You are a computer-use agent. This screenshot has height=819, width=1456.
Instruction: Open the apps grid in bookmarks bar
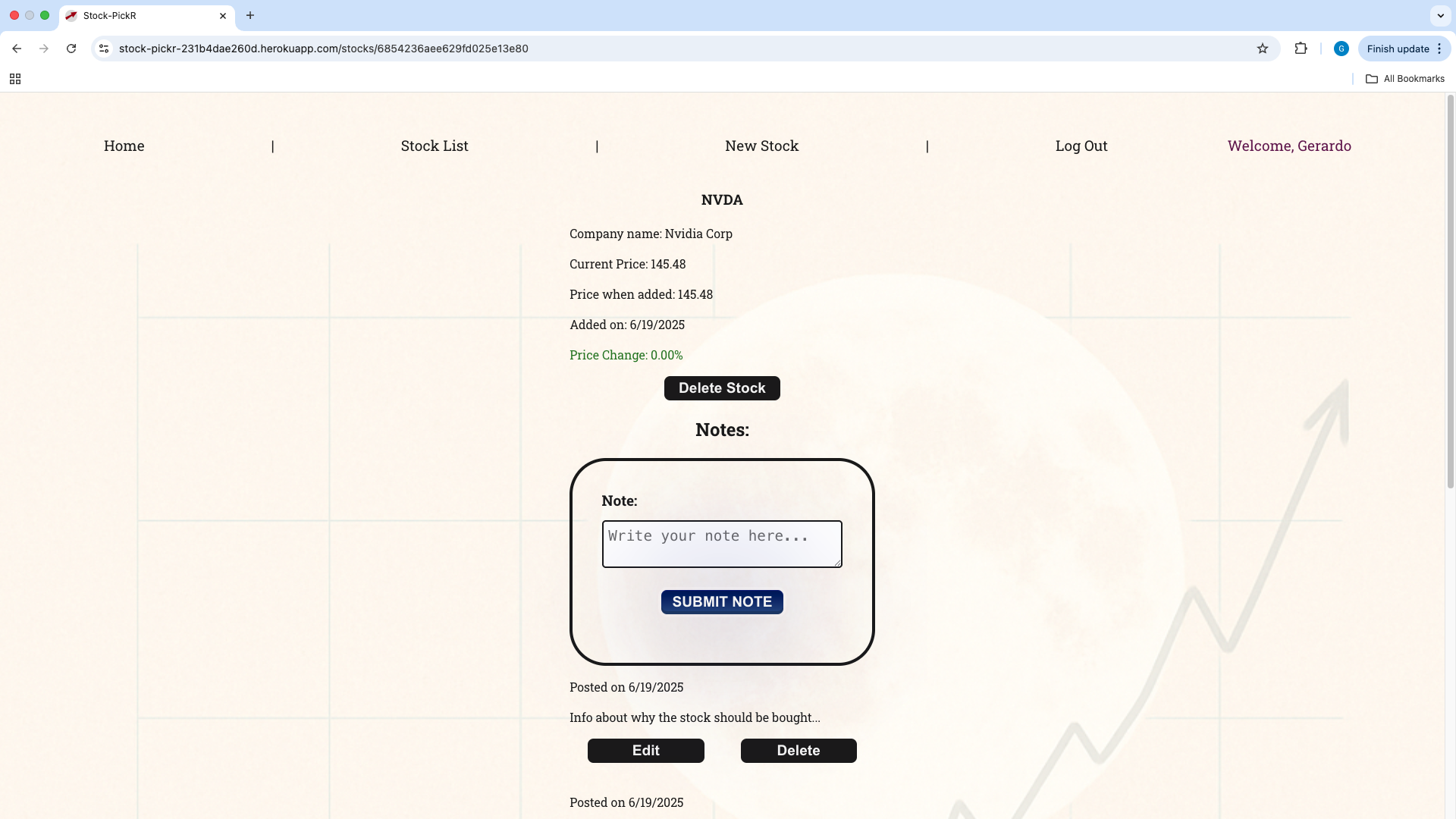15,79
